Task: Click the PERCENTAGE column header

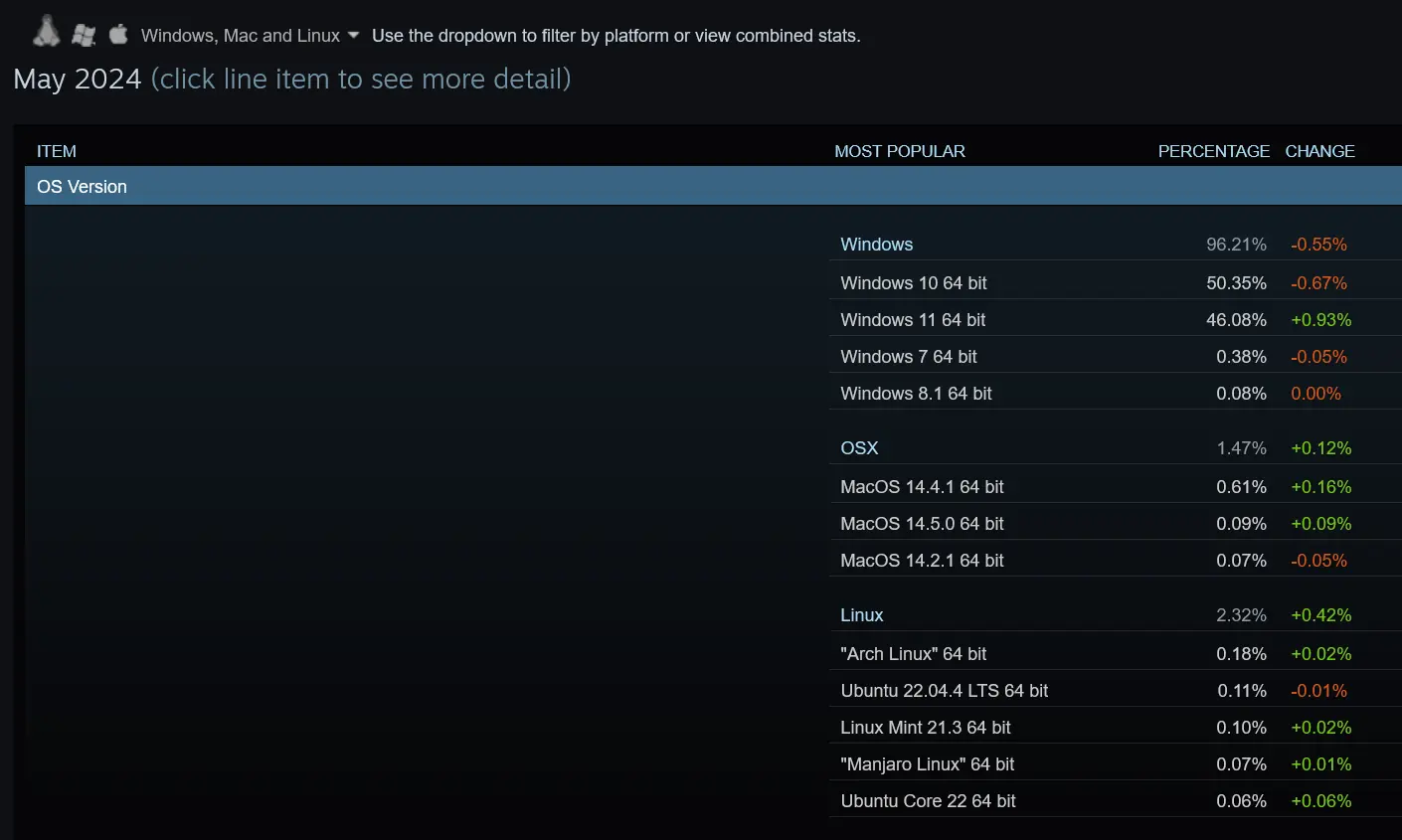Action: (x=1213, y=150)
